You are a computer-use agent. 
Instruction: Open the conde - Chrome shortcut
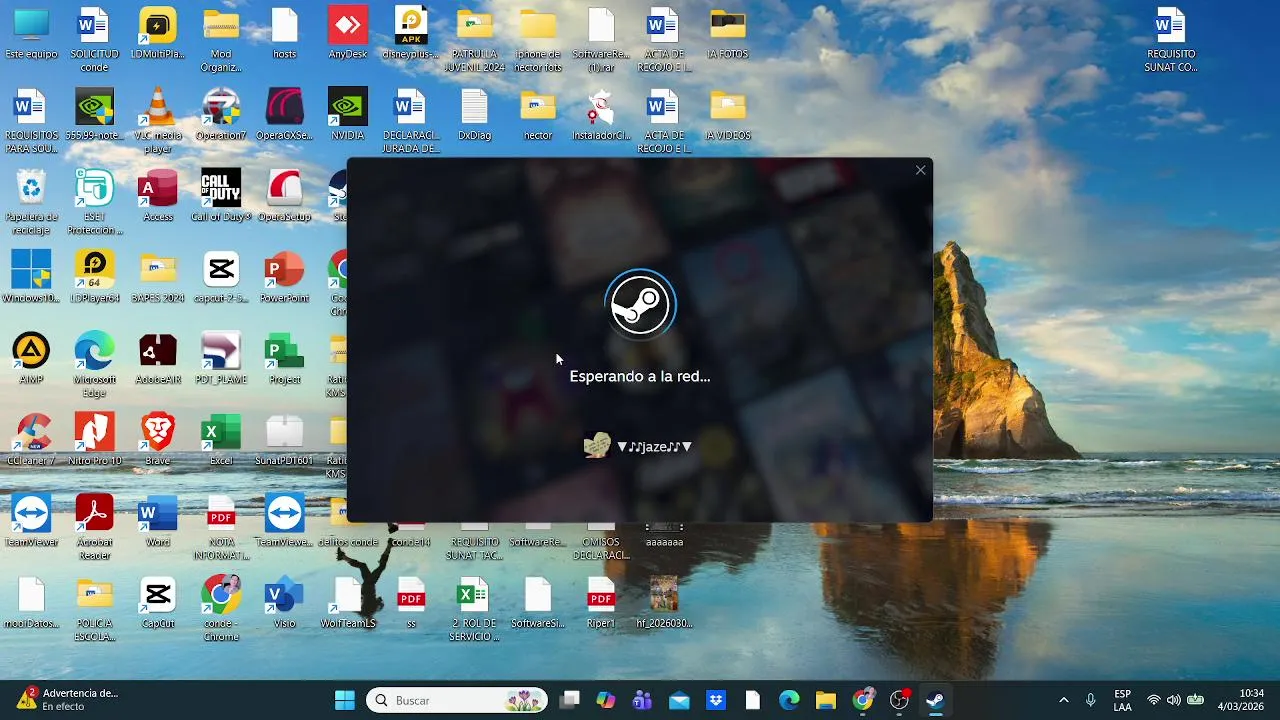[221, 608]
